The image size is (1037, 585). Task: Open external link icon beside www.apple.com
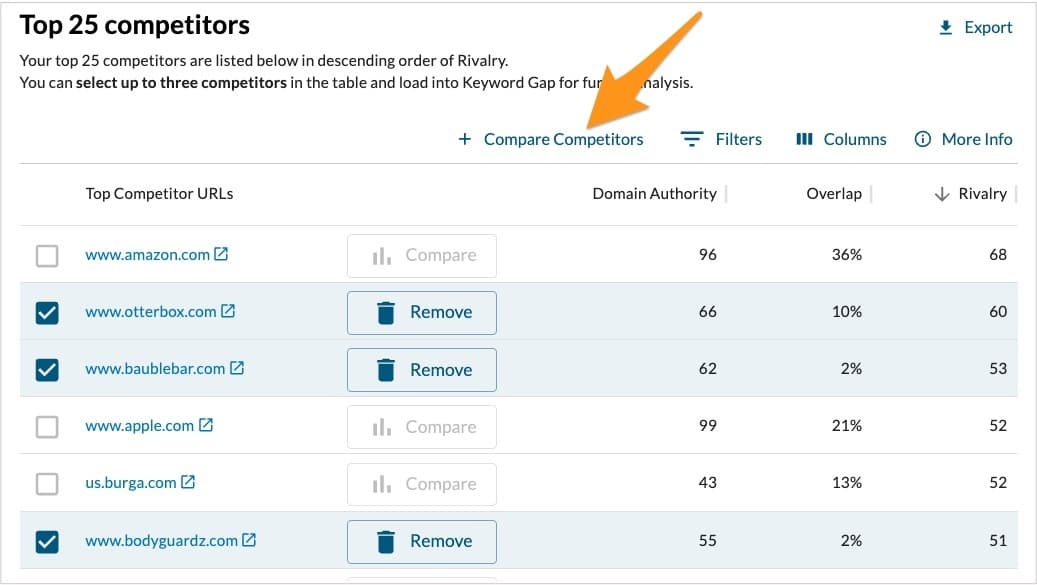click(206, 425)
